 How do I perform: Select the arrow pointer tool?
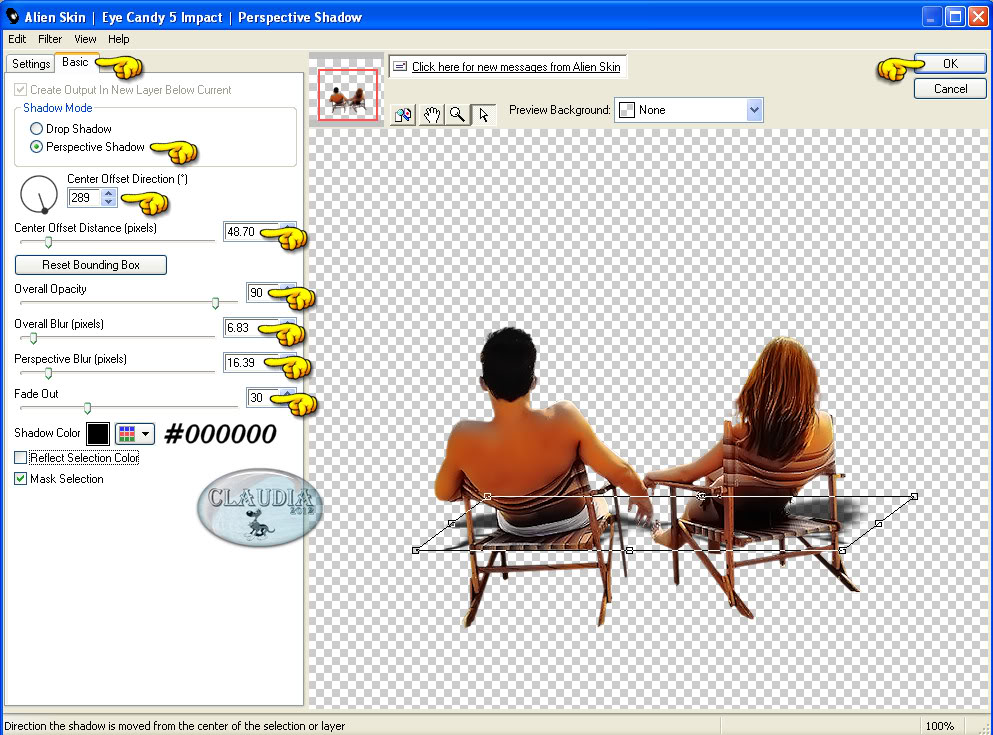pos(483,115)
